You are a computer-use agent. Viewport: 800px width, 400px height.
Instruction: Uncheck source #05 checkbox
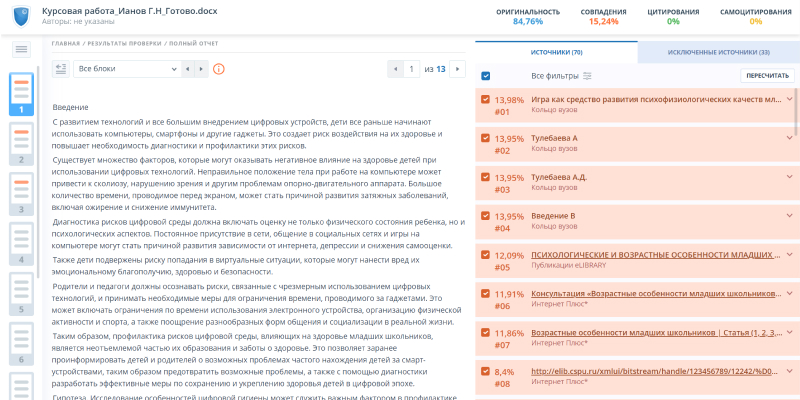tap(486, 254)
